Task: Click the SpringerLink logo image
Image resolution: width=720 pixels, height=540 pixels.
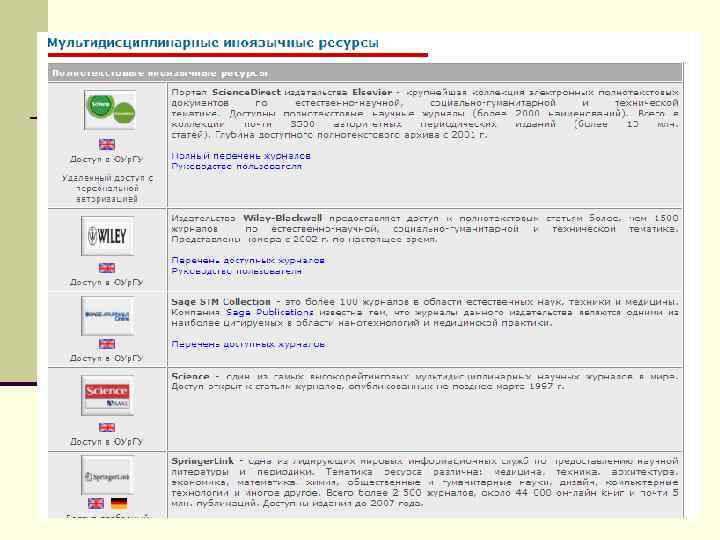Action: [107, 476]
